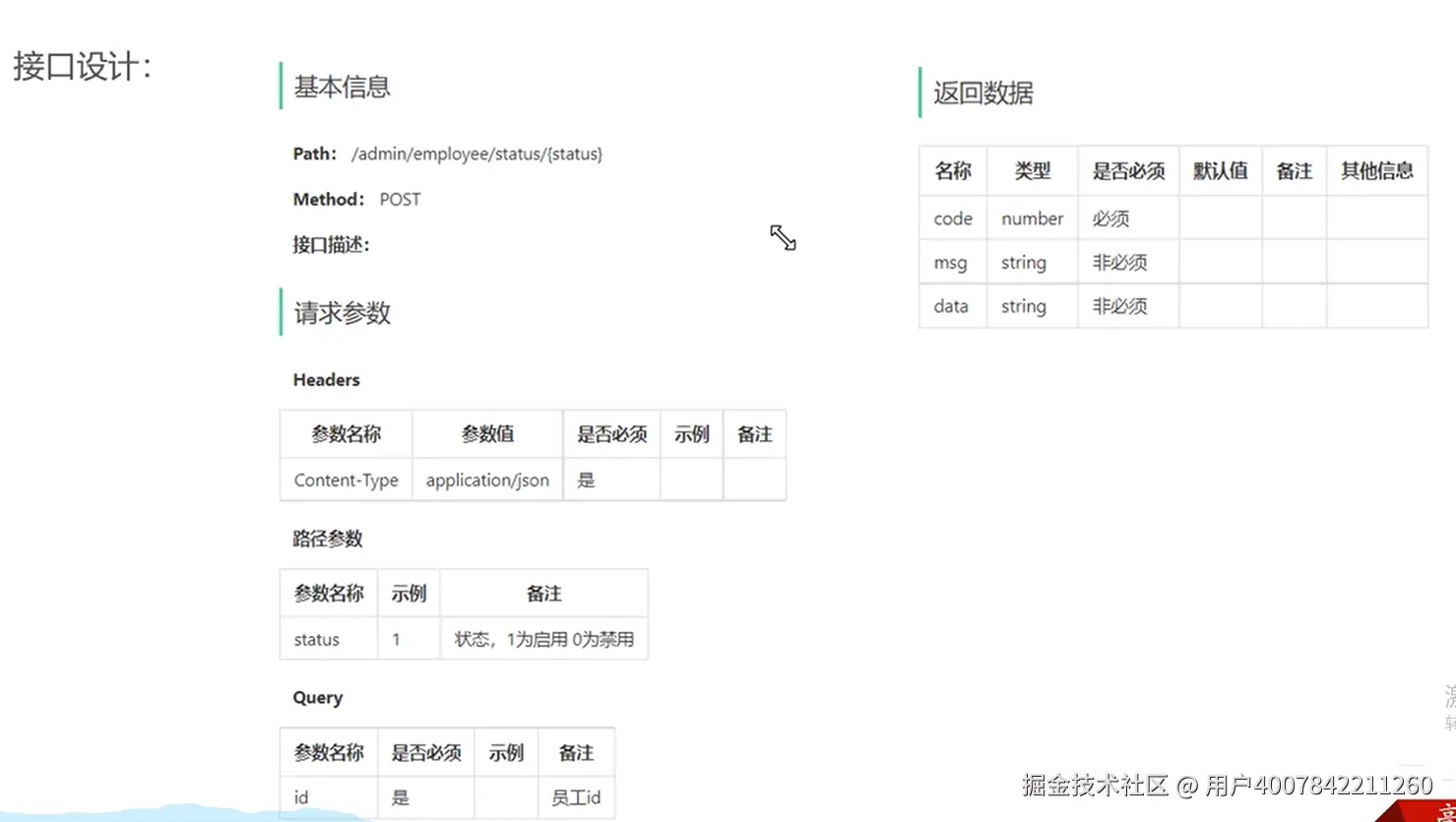Image resolution: width=1456 pixels, height=822 pixels.
Task: Click the code row name cell
Action: [953, 219]
